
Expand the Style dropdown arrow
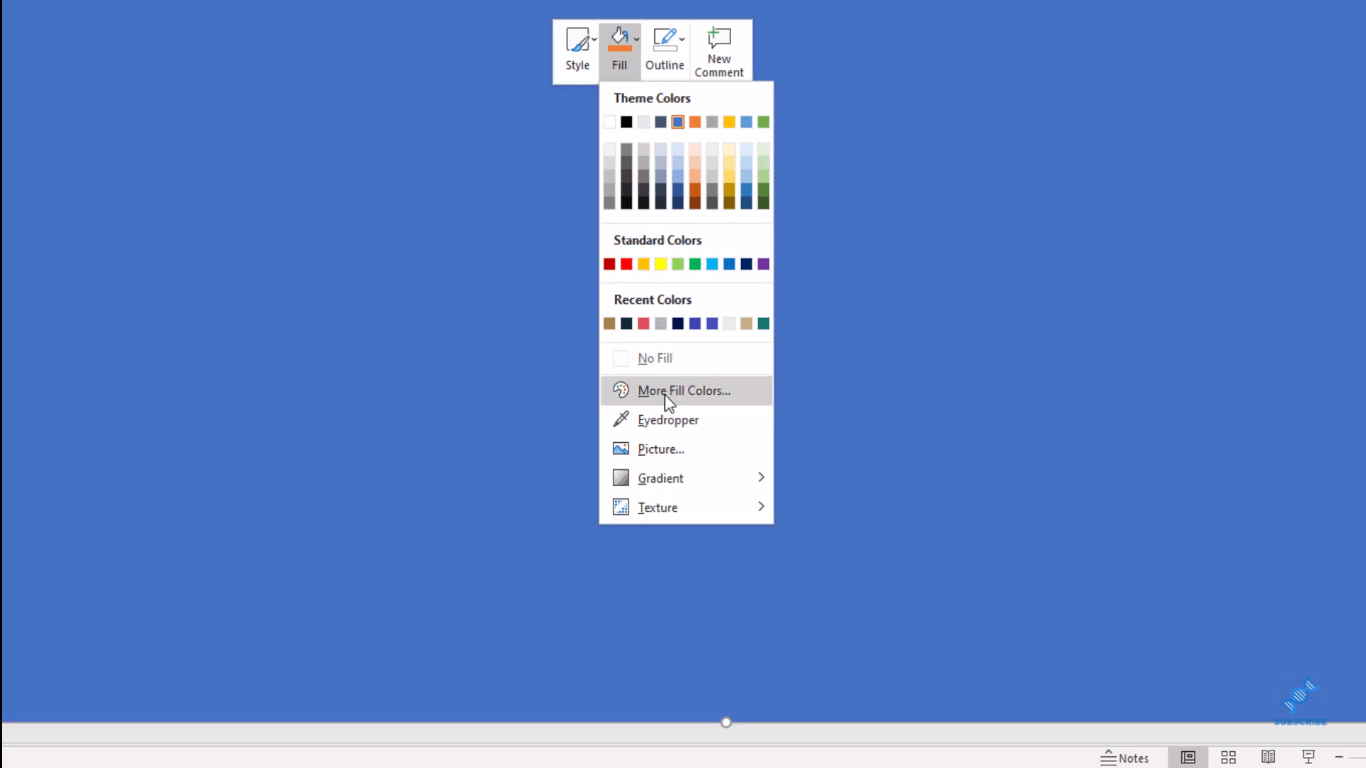(594, 40)
